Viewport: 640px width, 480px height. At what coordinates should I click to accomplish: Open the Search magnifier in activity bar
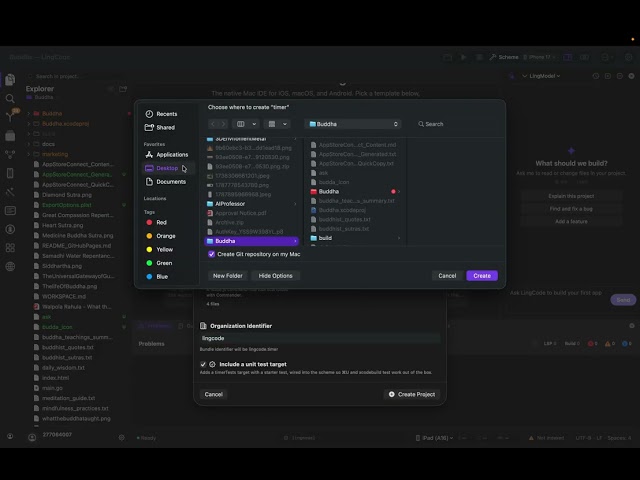(x=10, y=98)
